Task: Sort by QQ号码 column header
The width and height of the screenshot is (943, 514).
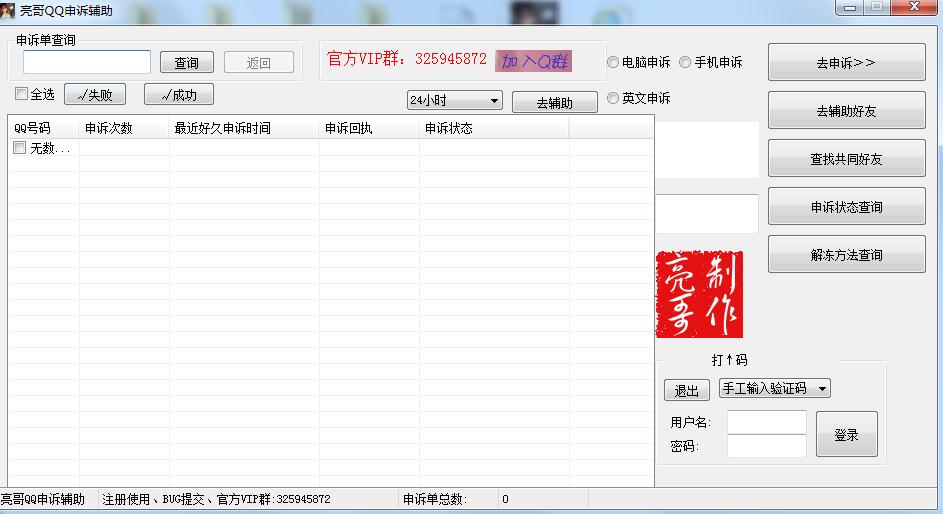Action: [x=43, y=128]
